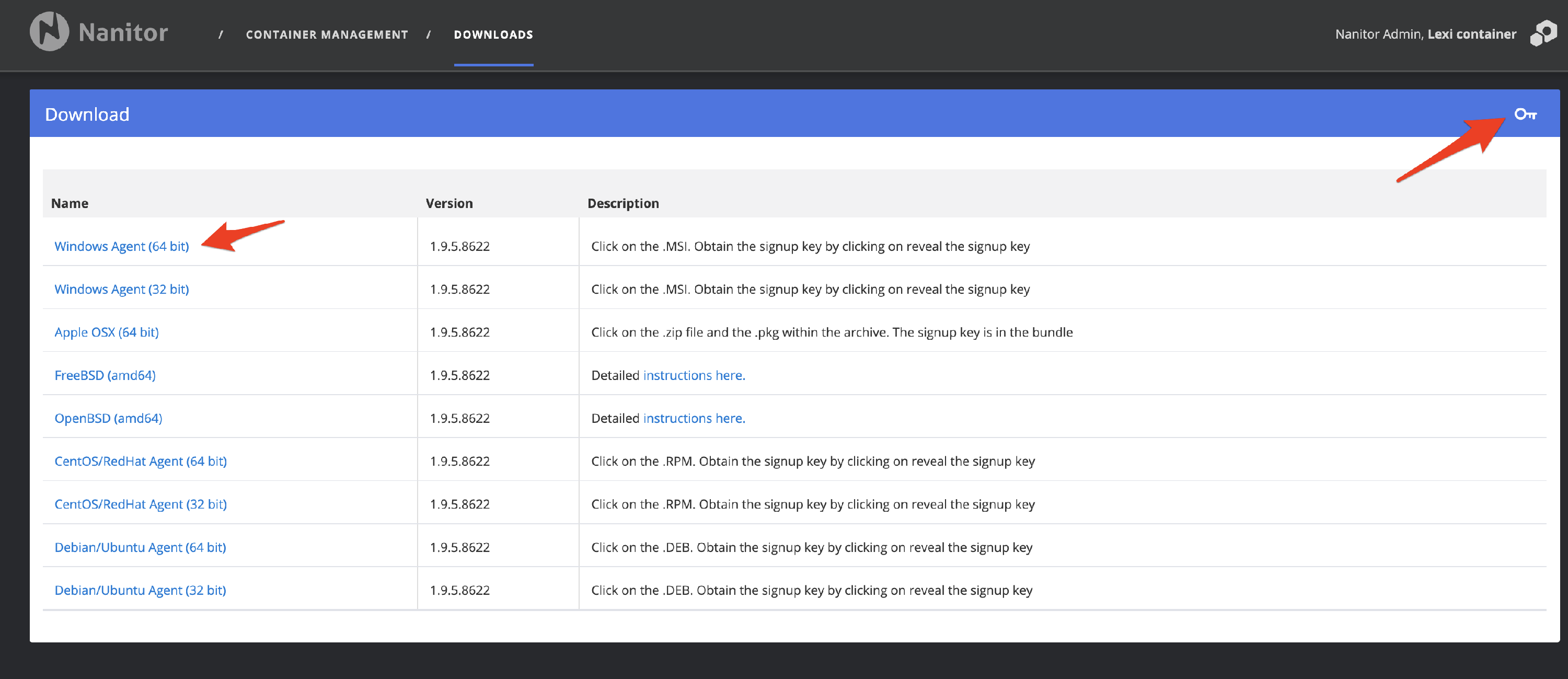Click the Version column header
This screenshot has height=679, width=1568.
coord(449,203)
